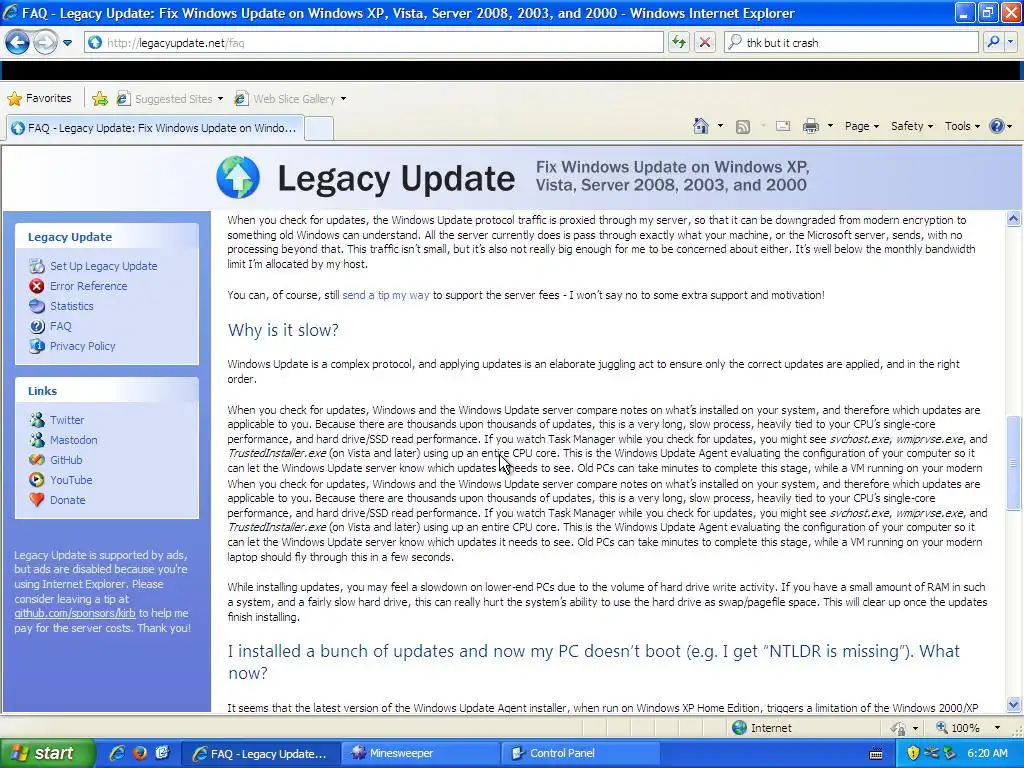Click the page scrollbar down arrow

(1014, 705)
